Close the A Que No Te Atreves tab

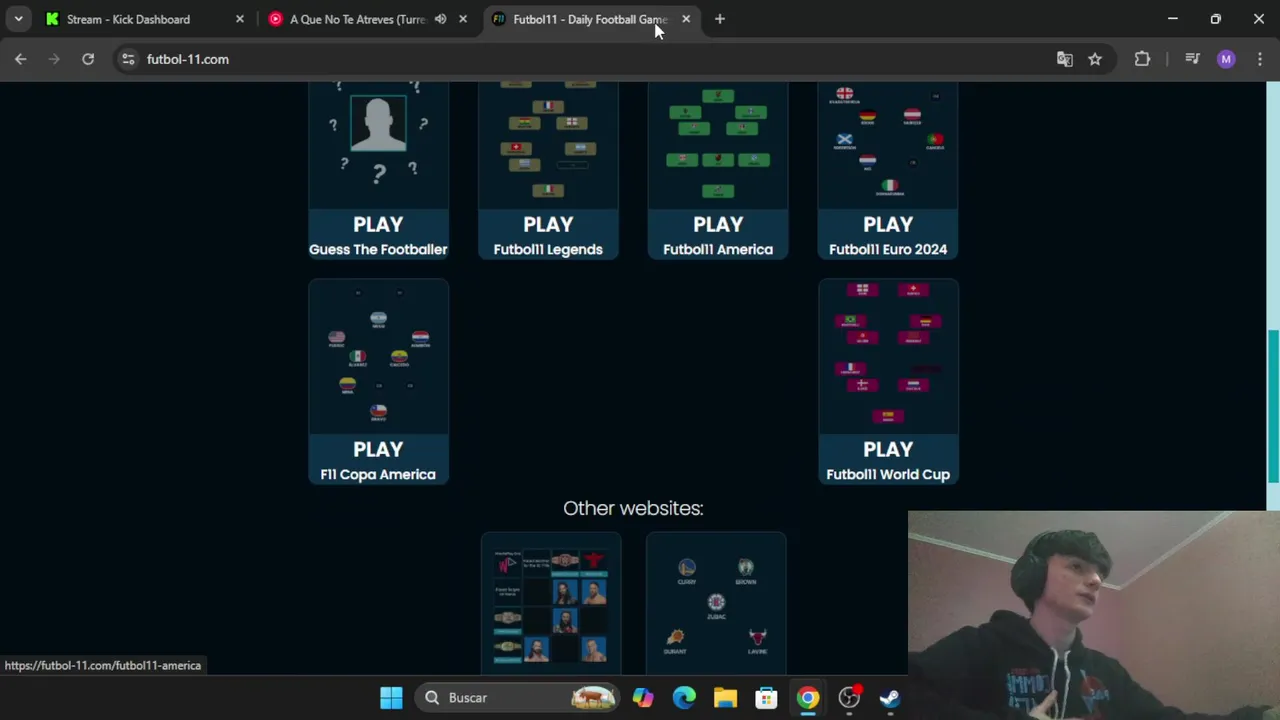click(x=462, y=19)
